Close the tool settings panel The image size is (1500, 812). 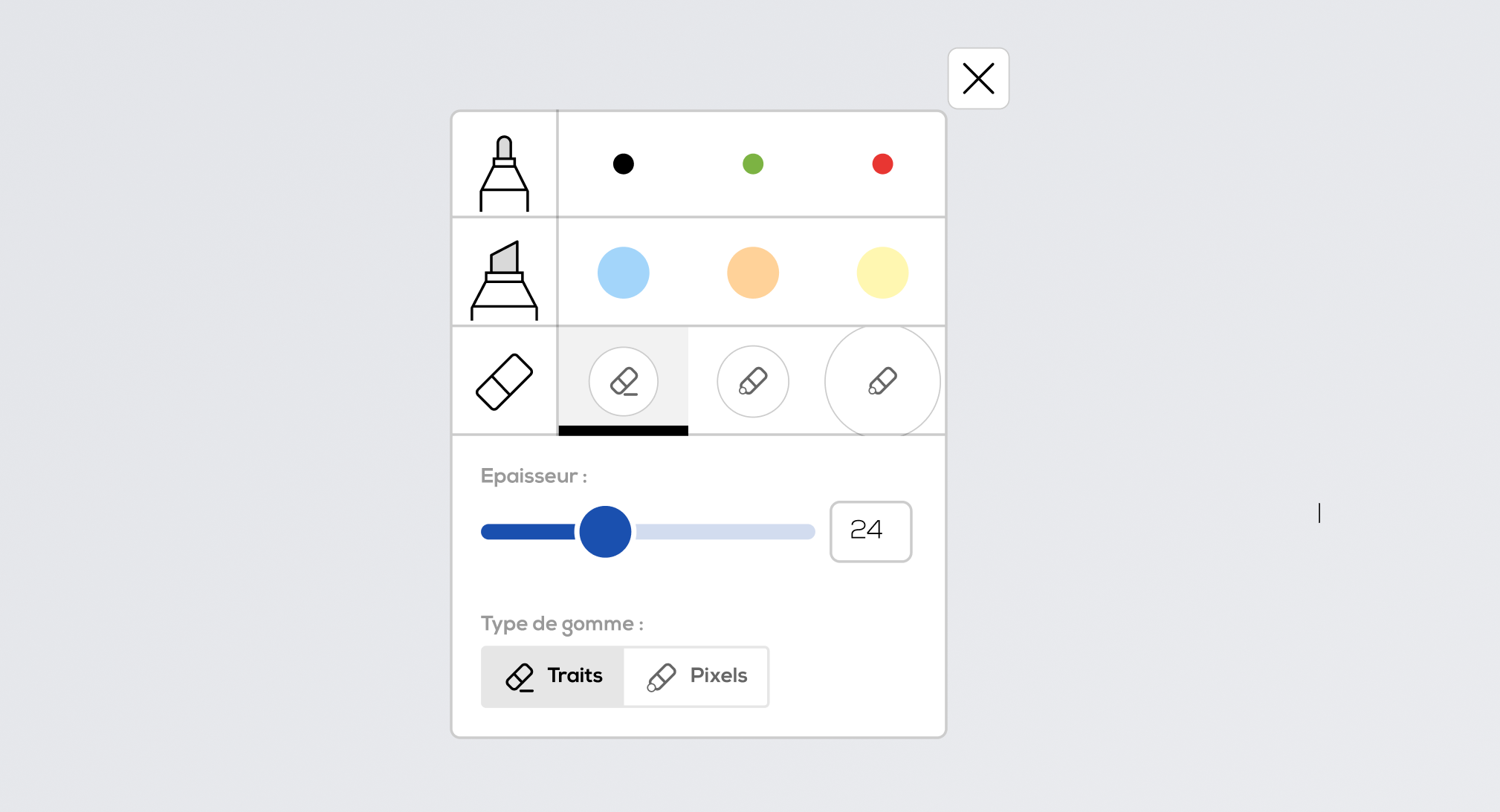978,79
